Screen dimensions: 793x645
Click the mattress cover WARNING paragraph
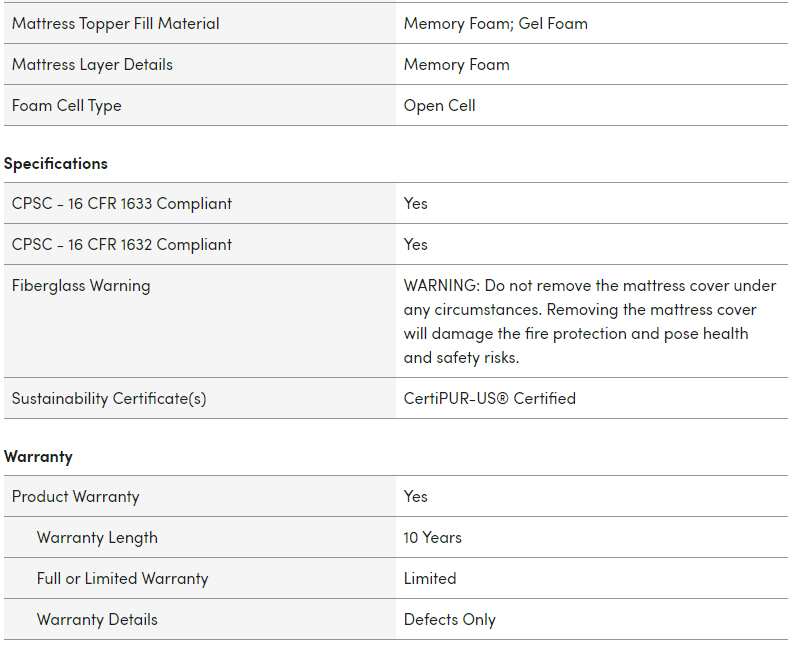click(589, 321)
